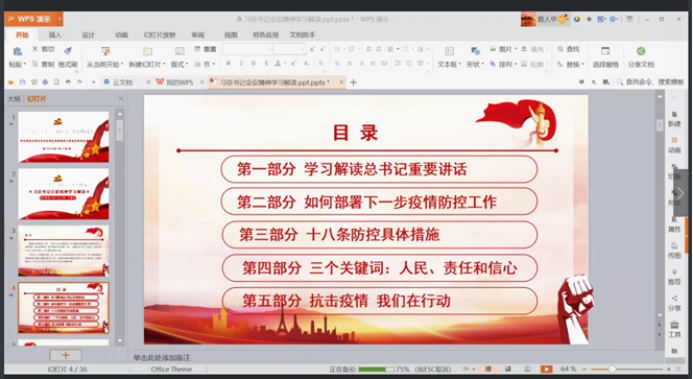Toggle Bold formatting button
Viewport: 693px width, 379px height.
(228, 64)
